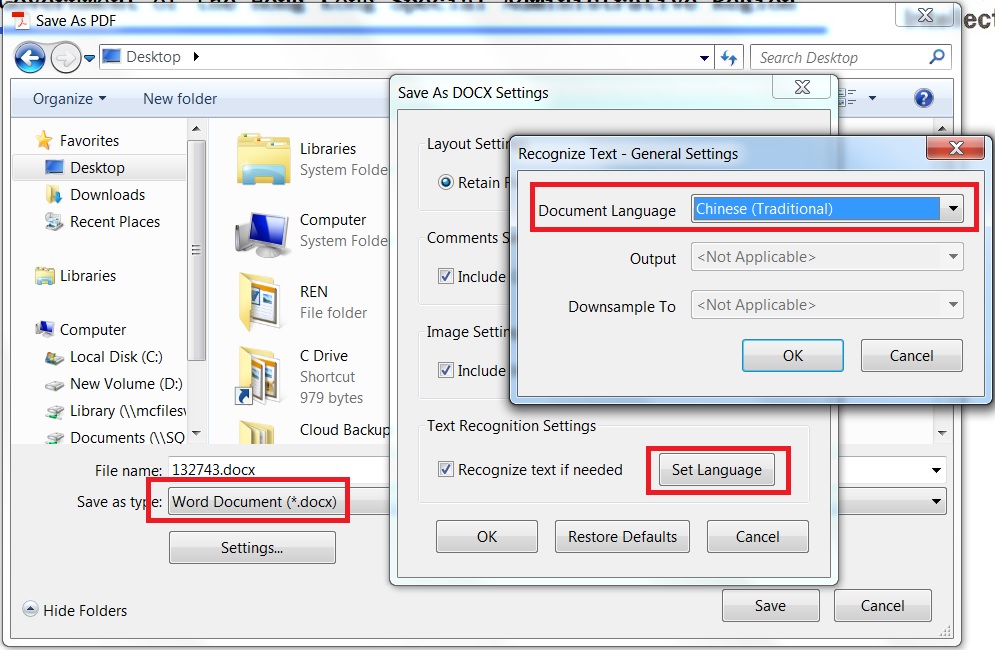This screenshot has width=995, height=650.
Task: Open the Document Language dropdown
Action: [x=827, y=209]
